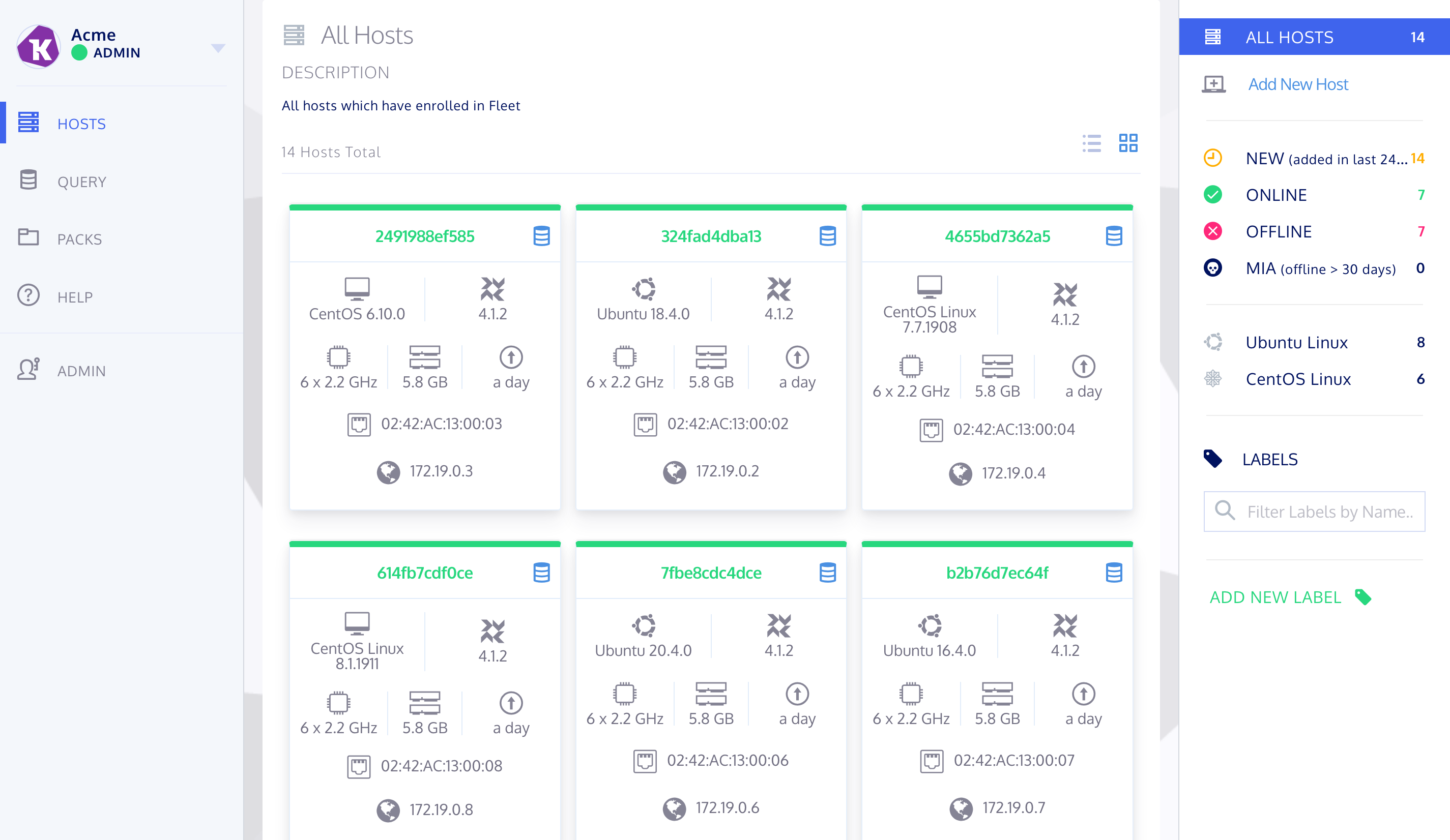Click the database icon on host 614fb7cdf0ce
Image resolution: width=1450 pixels, height=840 pixels.
point(540,573)
